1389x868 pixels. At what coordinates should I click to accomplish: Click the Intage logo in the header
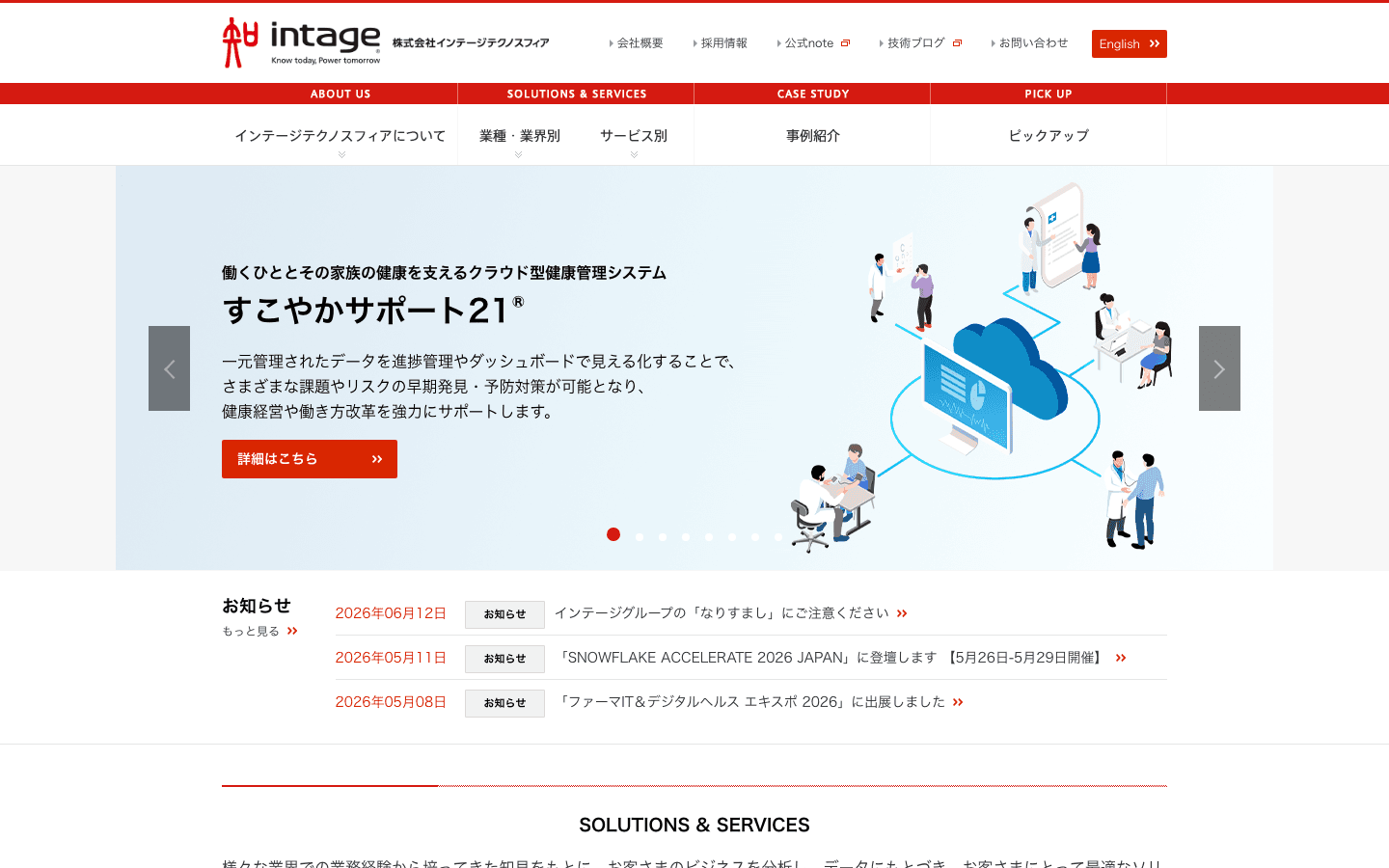tap(302, 42)
